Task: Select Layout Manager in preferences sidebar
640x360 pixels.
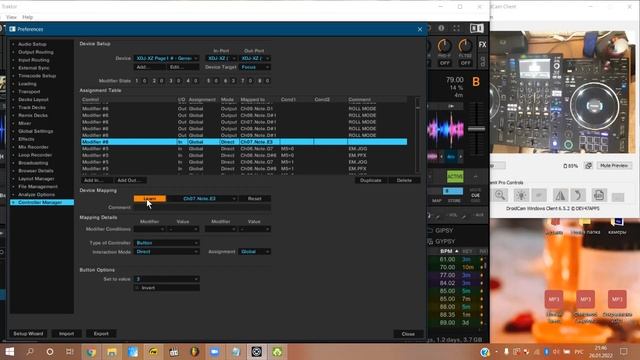Action: [36, 179]
